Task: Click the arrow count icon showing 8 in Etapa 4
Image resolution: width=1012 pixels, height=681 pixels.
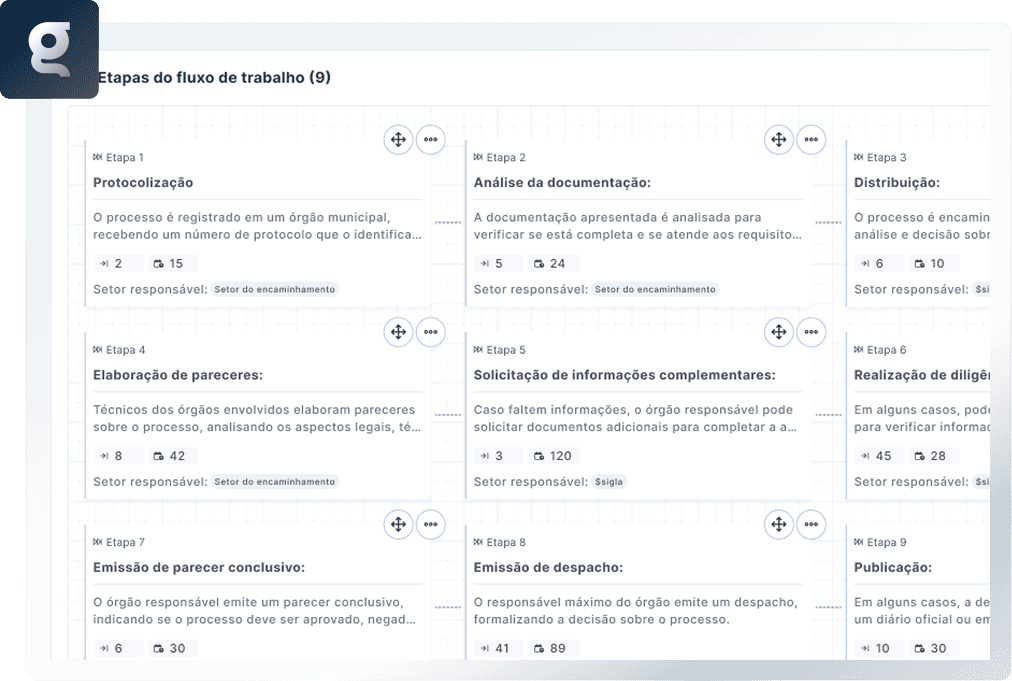Action: [x=104, y=456]
